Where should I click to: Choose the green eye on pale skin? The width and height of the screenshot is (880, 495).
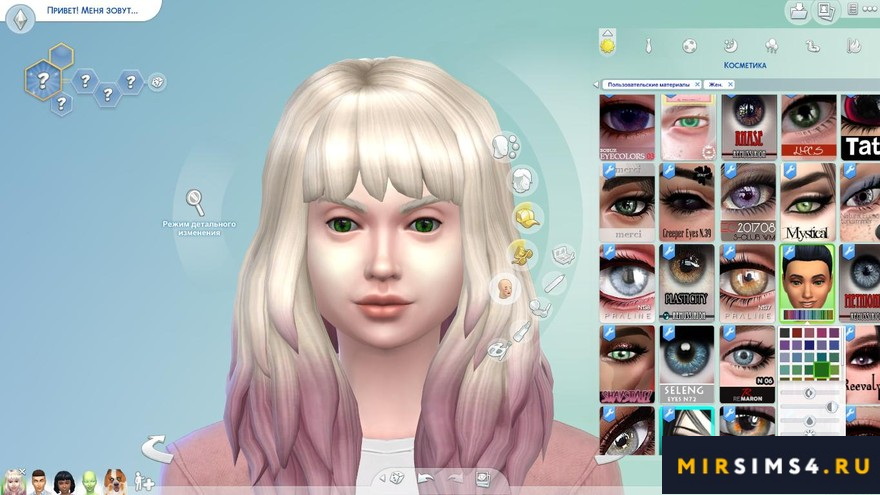pyautogui.click(x=688, y=127)
